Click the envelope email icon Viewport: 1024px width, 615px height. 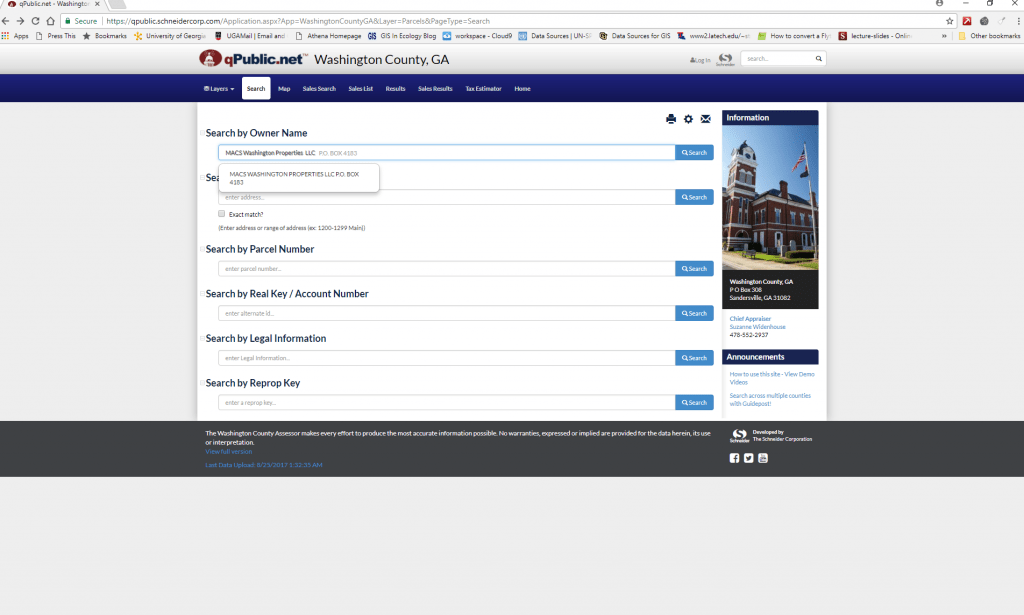705,119
